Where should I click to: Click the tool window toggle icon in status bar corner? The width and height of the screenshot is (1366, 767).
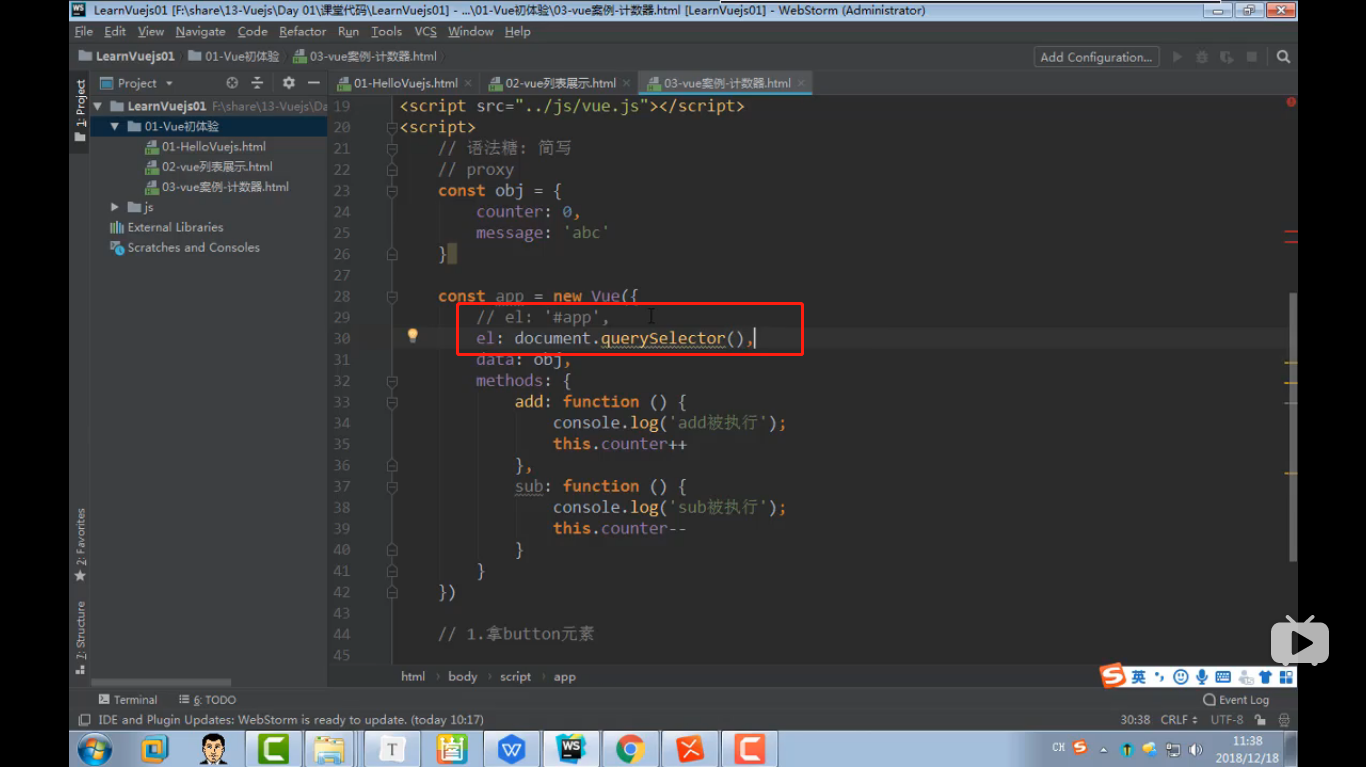tap(85, 719)
